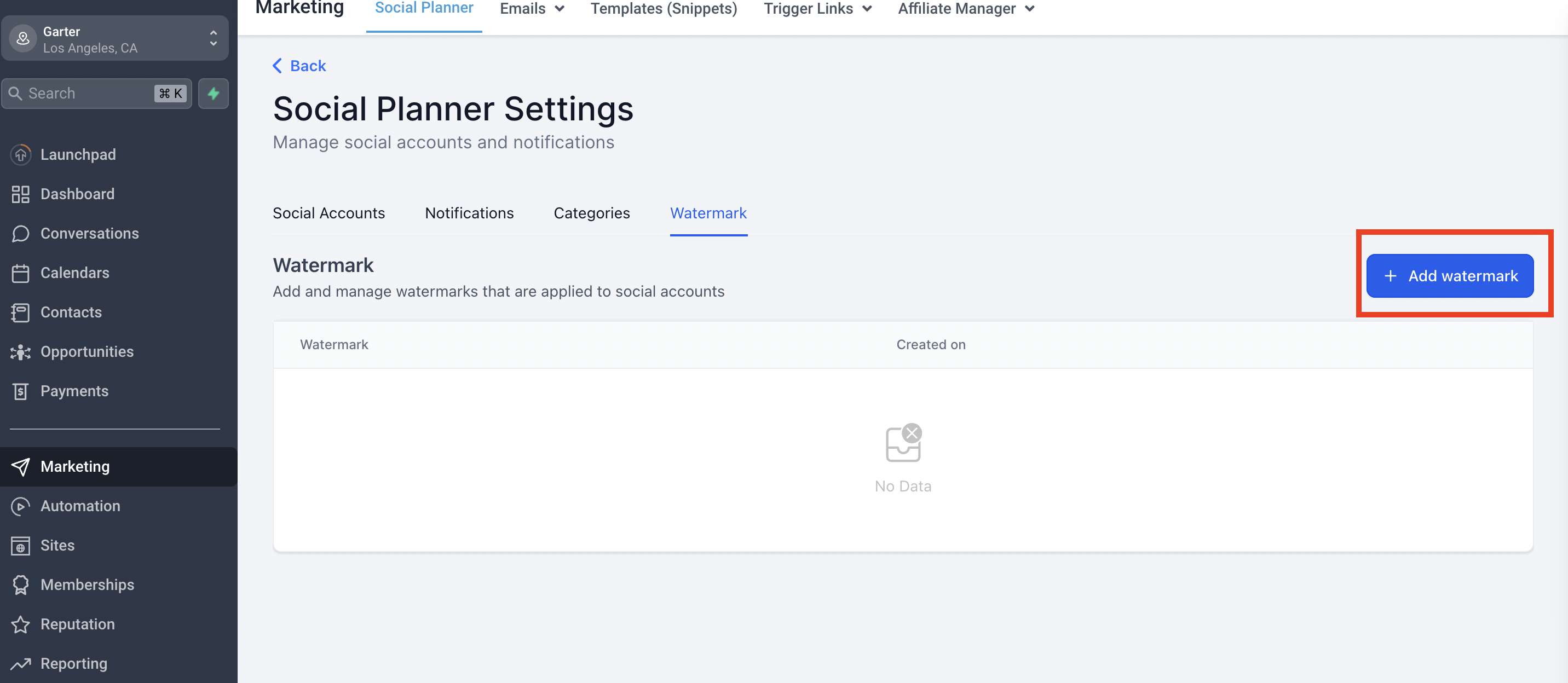Open the Categories tab
Image resolution: width=1568 pixels, height=683 pixels.
(591, 213)
